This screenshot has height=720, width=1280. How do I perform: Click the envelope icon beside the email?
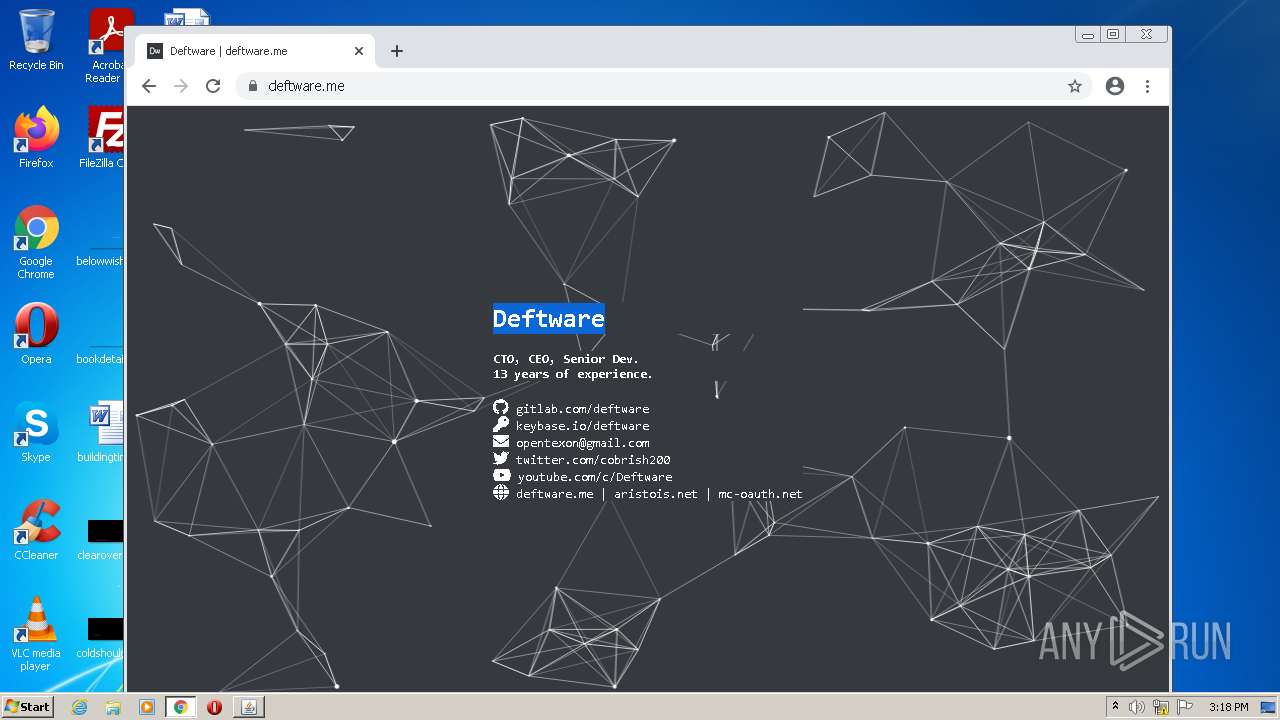(501, 441)
